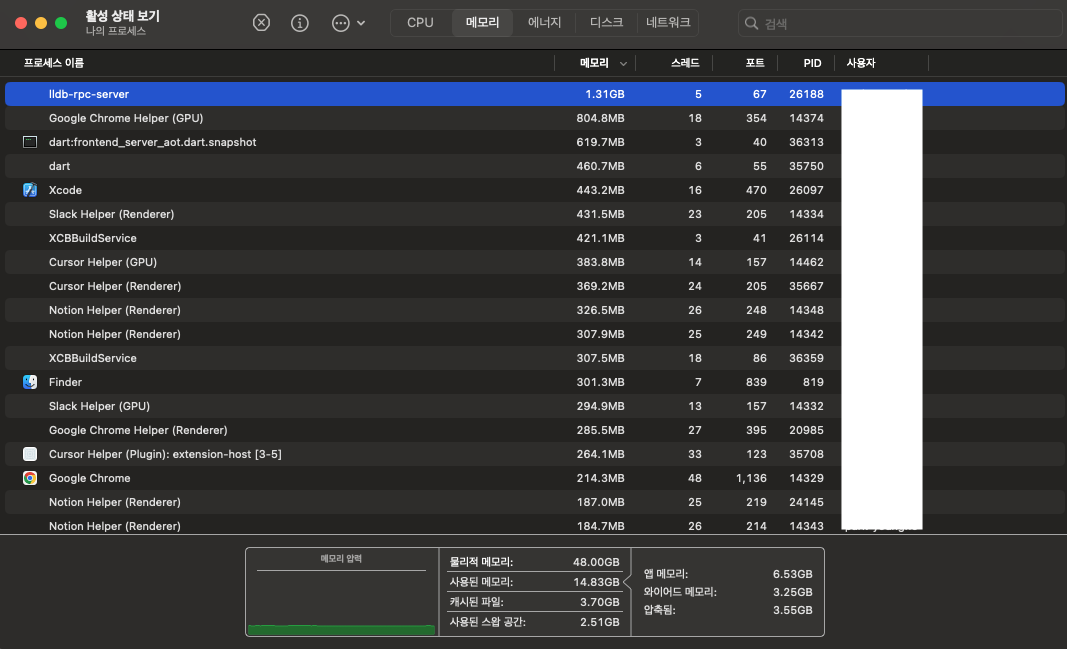
Task: Select the Google Chrome app icon
Action: click(x=30, y=478)
